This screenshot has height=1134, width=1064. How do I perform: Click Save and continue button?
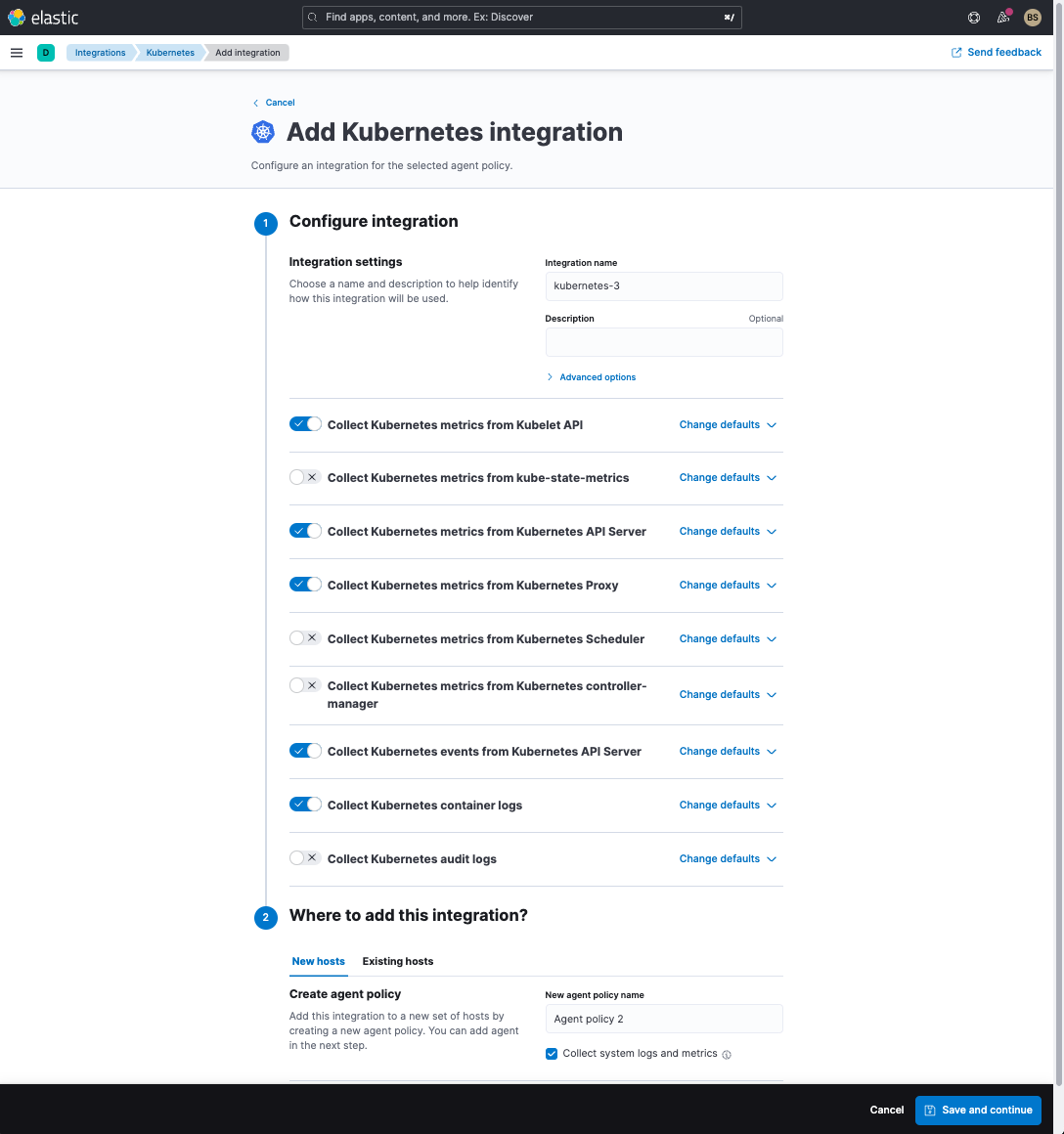(x=978, y=1110)
